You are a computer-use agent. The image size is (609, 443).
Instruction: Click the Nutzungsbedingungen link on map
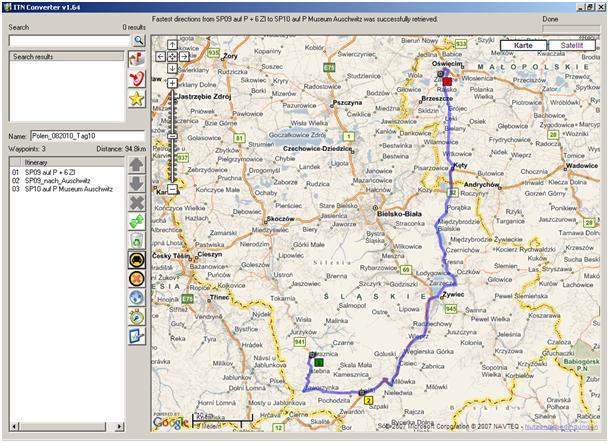[x=561, y=426]
